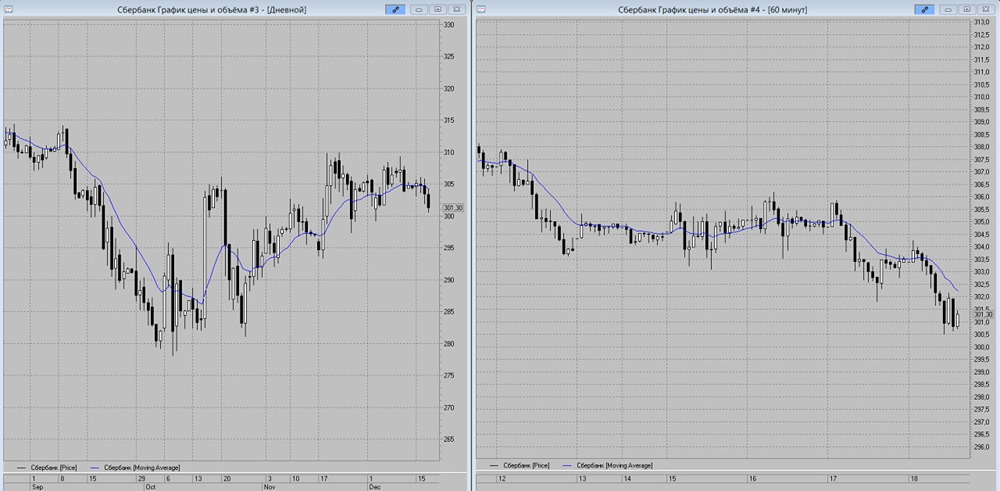Click the 301,30 last-price label on the Дневной chart
The height and width of the screenshot is (491, 1000).
pos(453,208)
